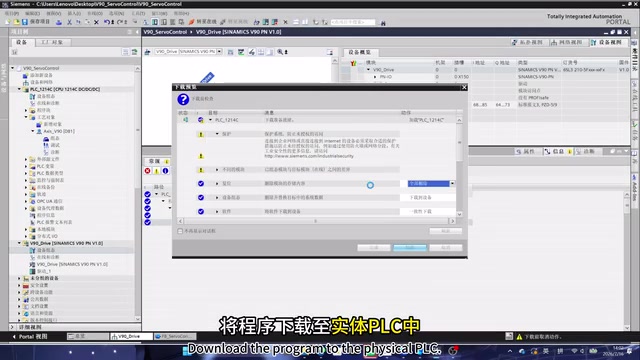Open the 全部删除 action dropdown
The width and height of the screenshot is (640, 360).
pyautogui.click(x=452, y=184)
